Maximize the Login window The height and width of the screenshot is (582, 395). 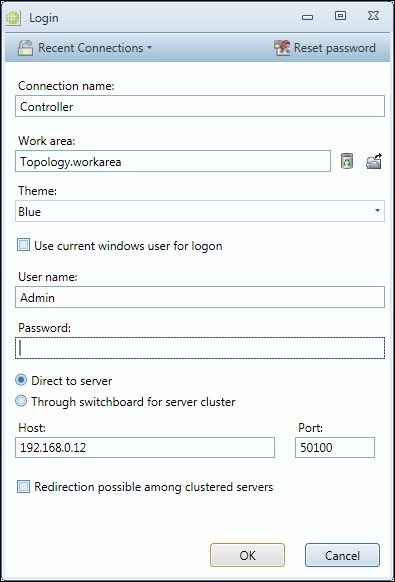[340, 16]
